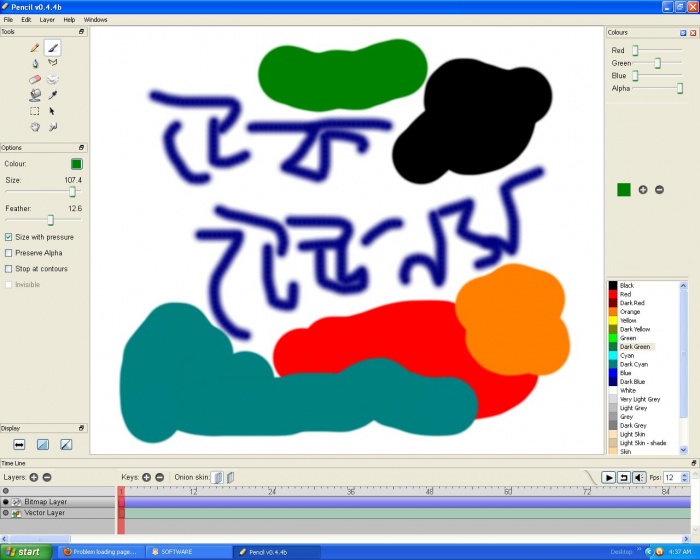Close the Colours panel
This screenshot has width=700, height=560.
(x=693, y=33)
